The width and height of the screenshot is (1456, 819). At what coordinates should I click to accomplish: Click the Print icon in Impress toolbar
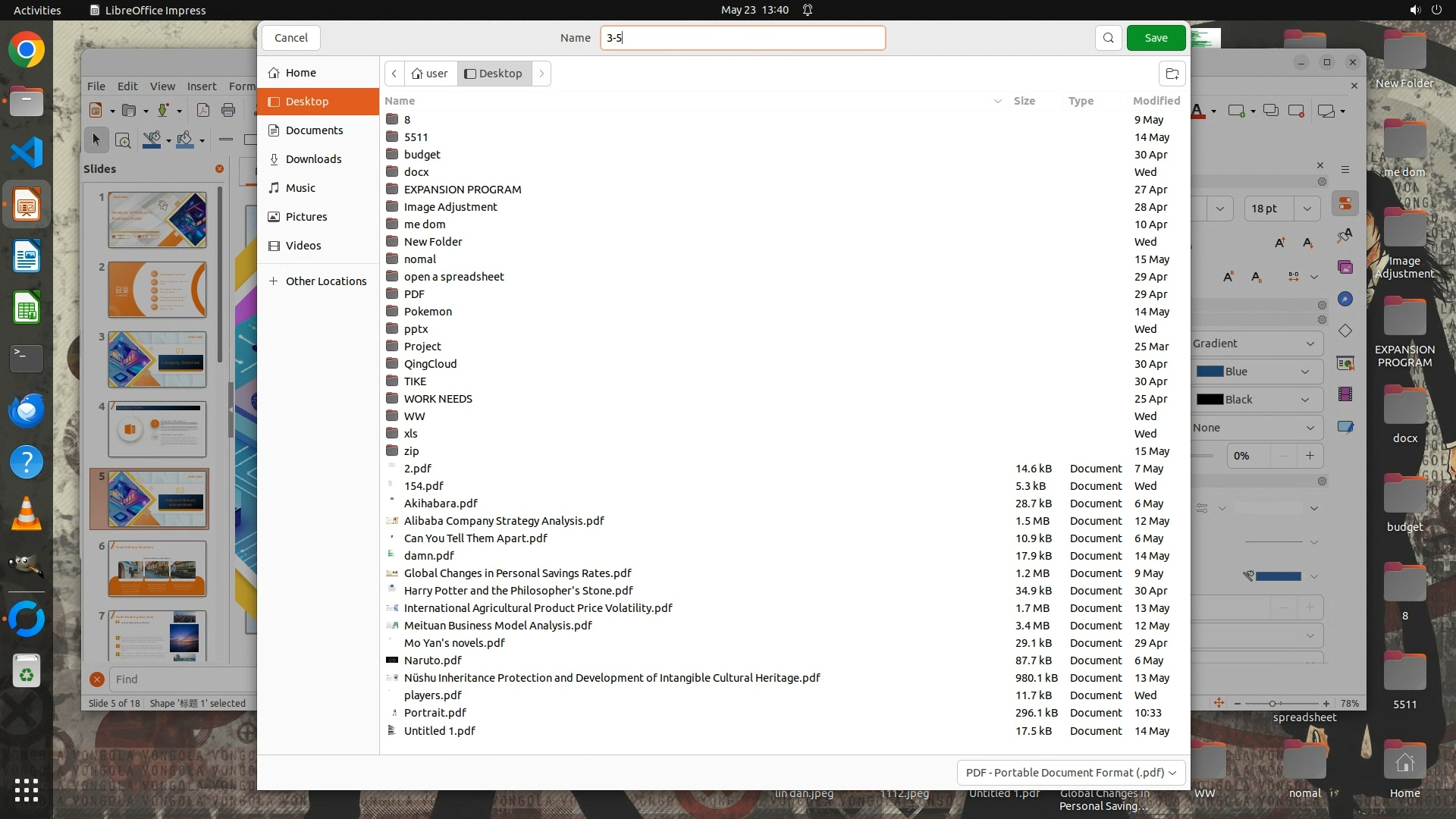[228, 111]
